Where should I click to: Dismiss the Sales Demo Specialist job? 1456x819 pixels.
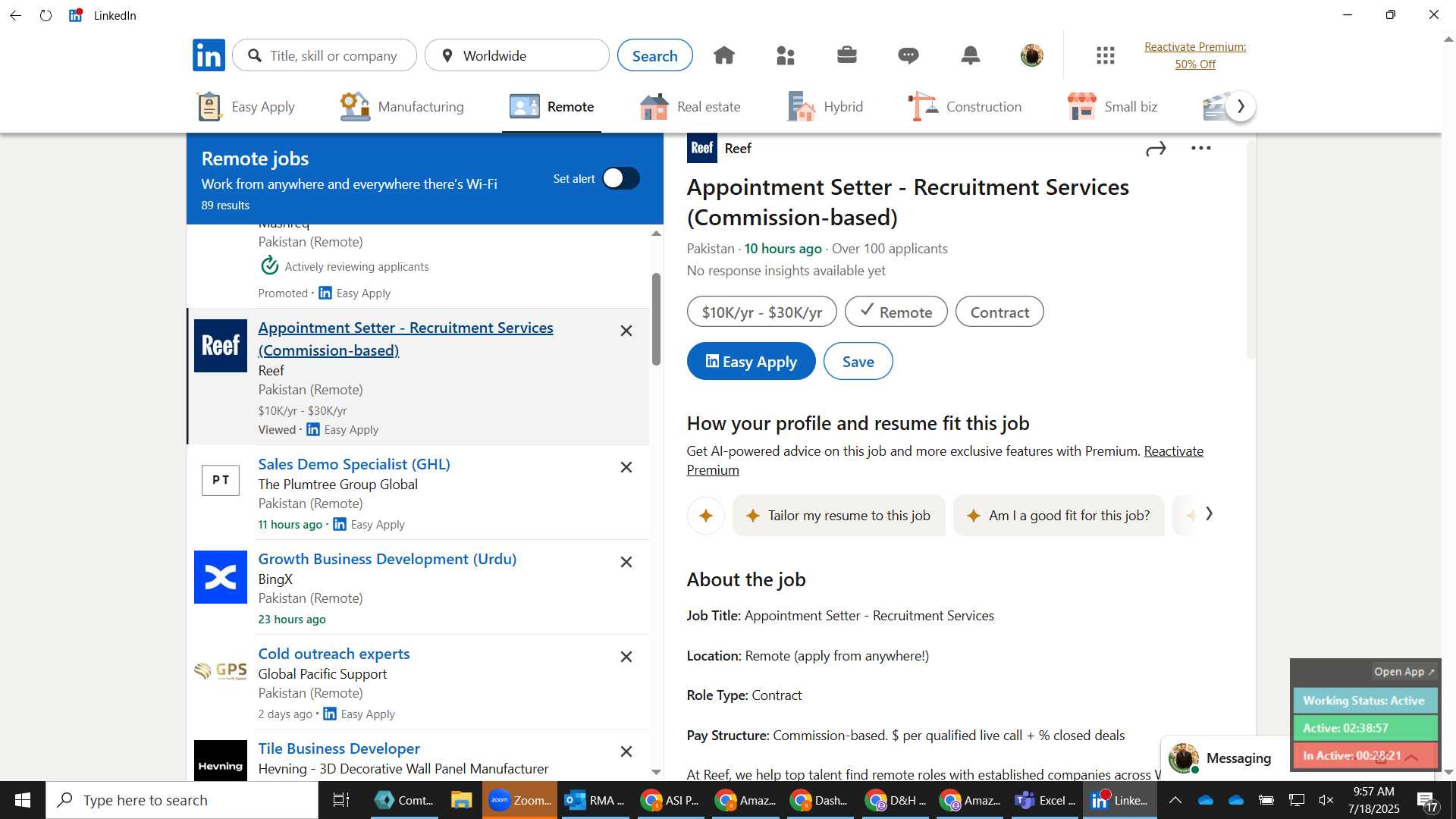[x=626, y=467]
